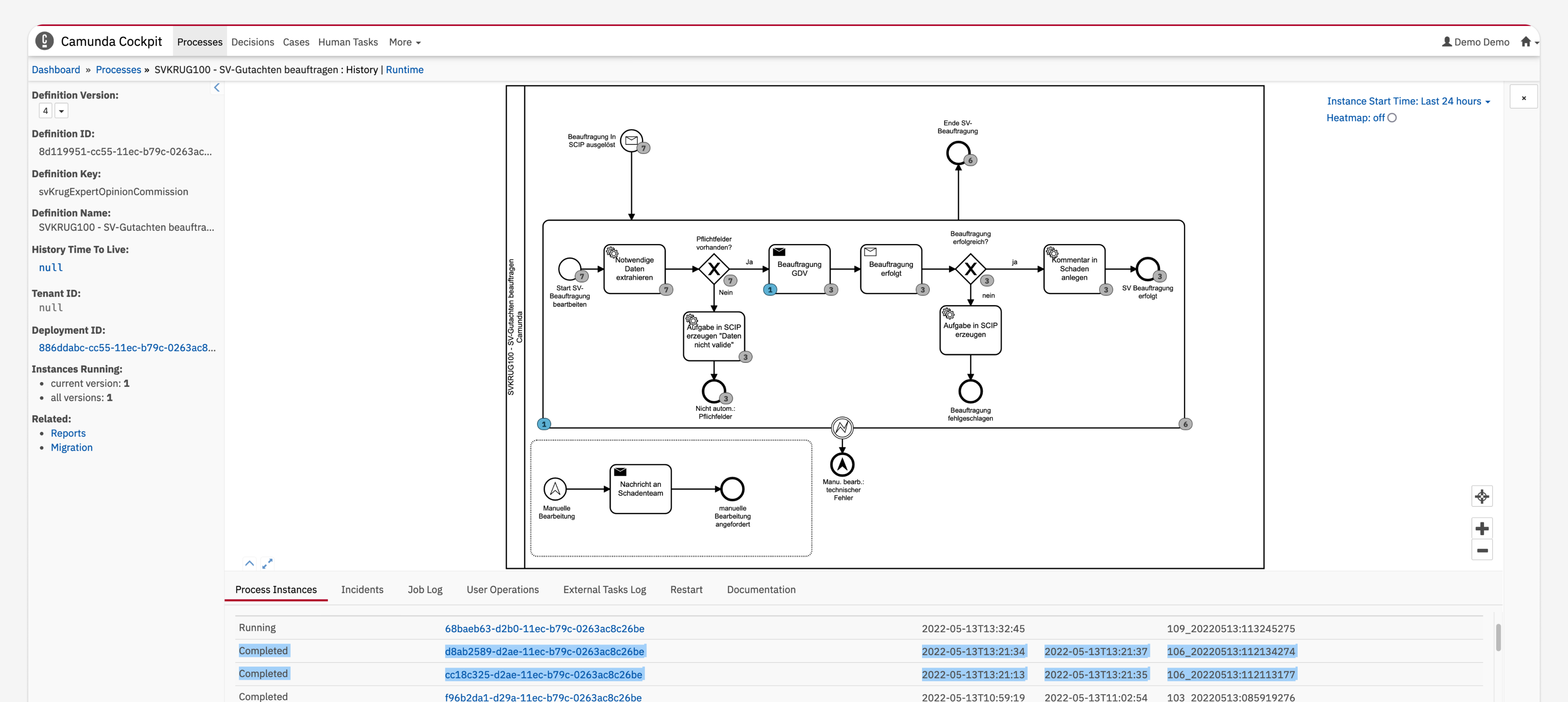Click Beauftragung fehlgeschlagen end event
The width and height of the screenshot is (1568, 702).
click(x=970, y=391)
